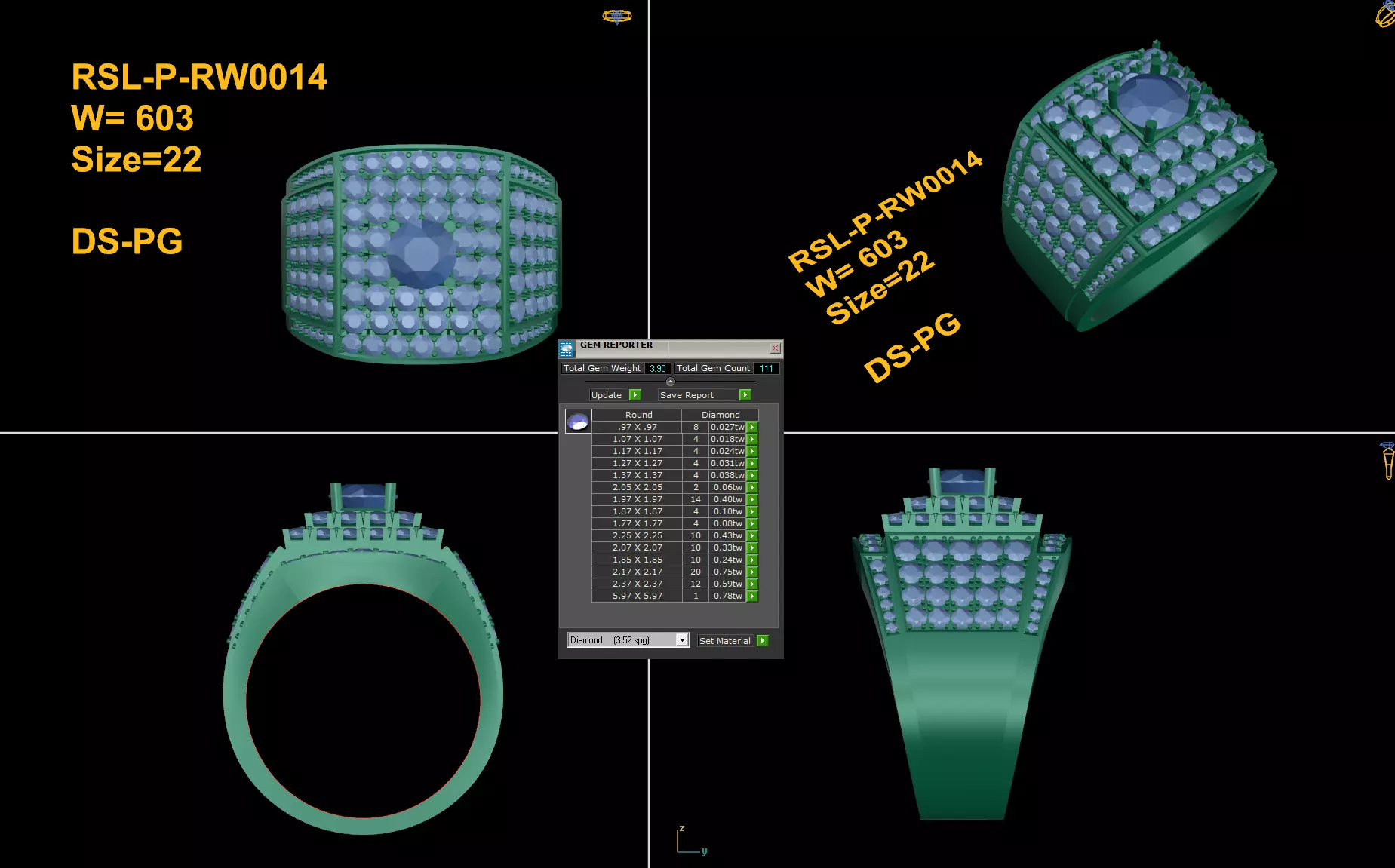The image size is (1395, 868).
Task: Click the Set Material button label
Action: tap(725, 641)
